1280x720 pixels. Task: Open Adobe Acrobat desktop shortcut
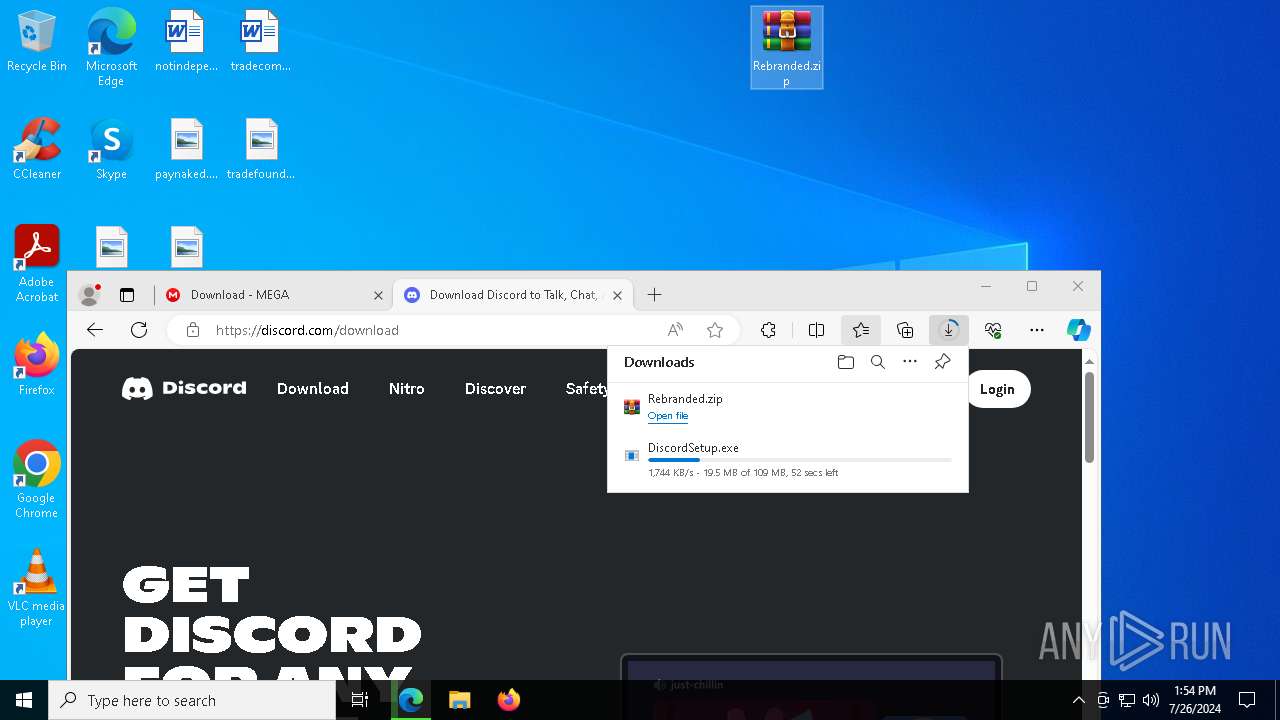37,264
